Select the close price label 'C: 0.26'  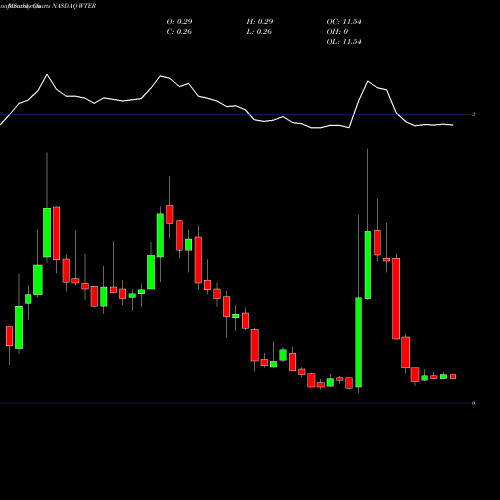(179, 32)
